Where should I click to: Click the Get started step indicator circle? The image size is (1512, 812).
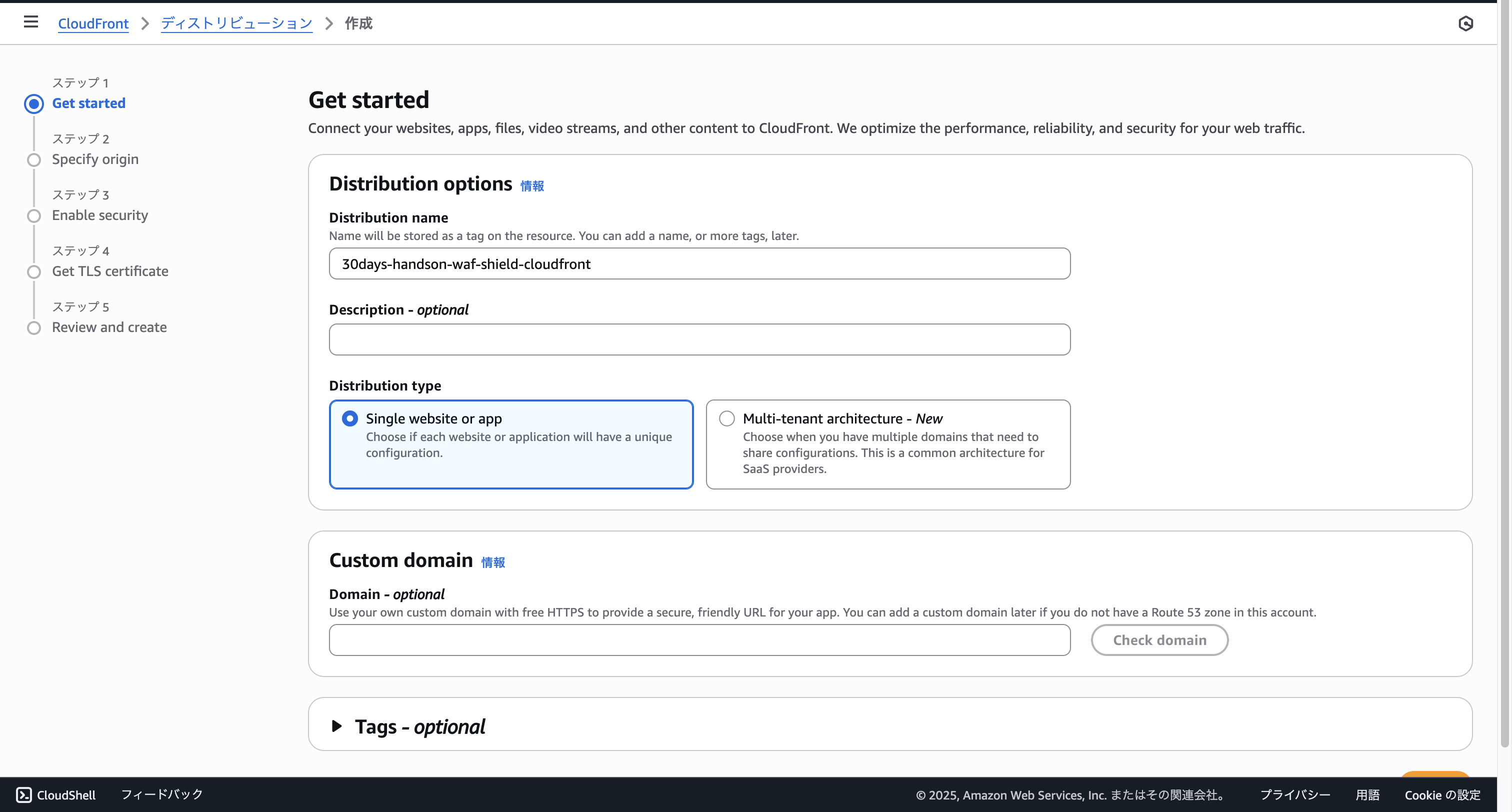pyautogui.click(x=34, y=104)
